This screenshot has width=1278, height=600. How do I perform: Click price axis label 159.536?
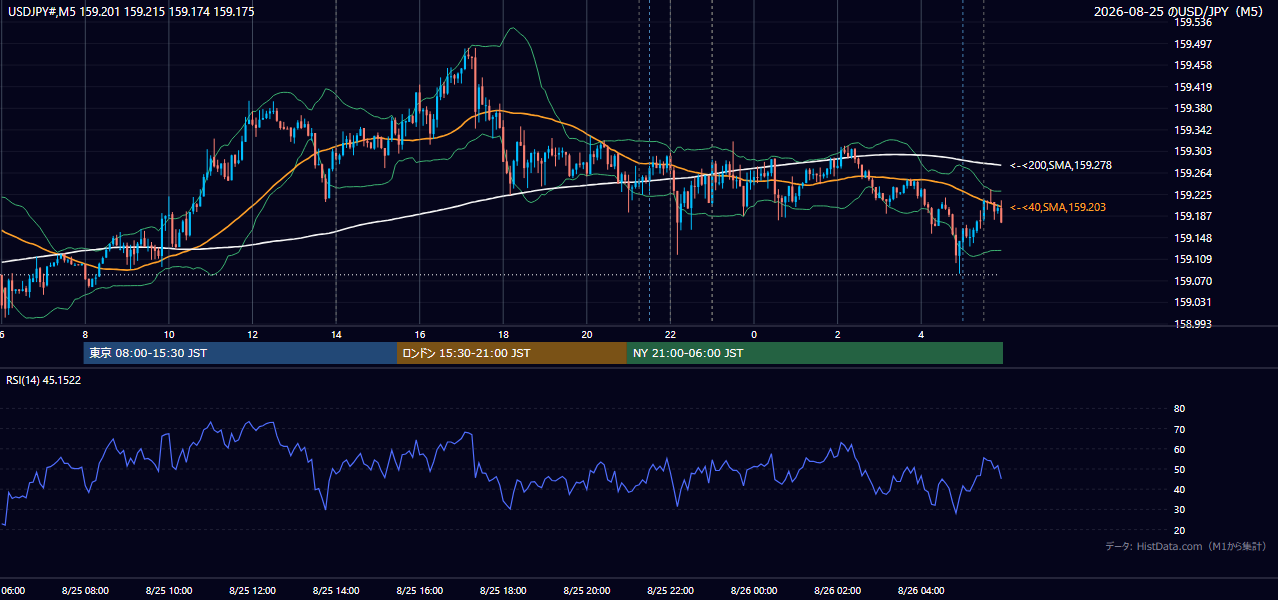[x=1193, y=22]
